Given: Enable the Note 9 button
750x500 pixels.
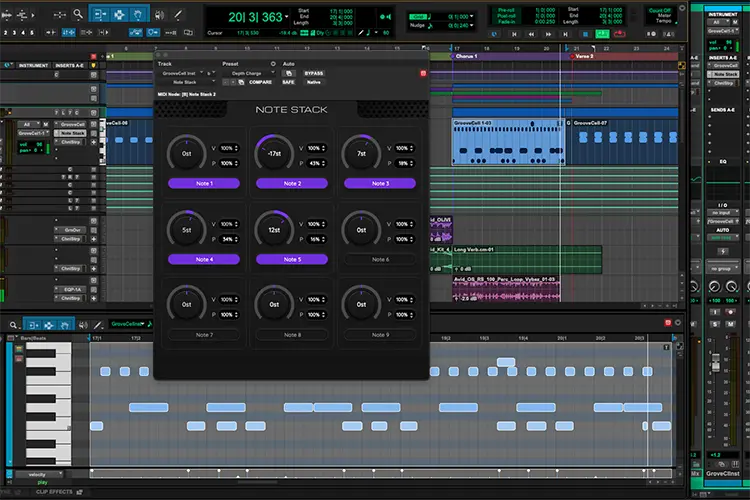Looking at the screenshot, I should pos(380,335).
